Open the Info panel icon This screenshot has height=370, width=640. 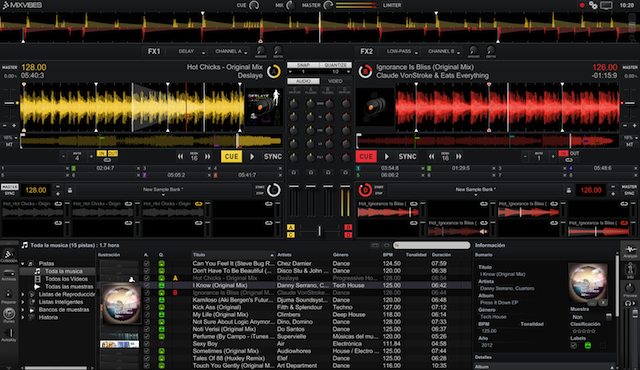630,269
